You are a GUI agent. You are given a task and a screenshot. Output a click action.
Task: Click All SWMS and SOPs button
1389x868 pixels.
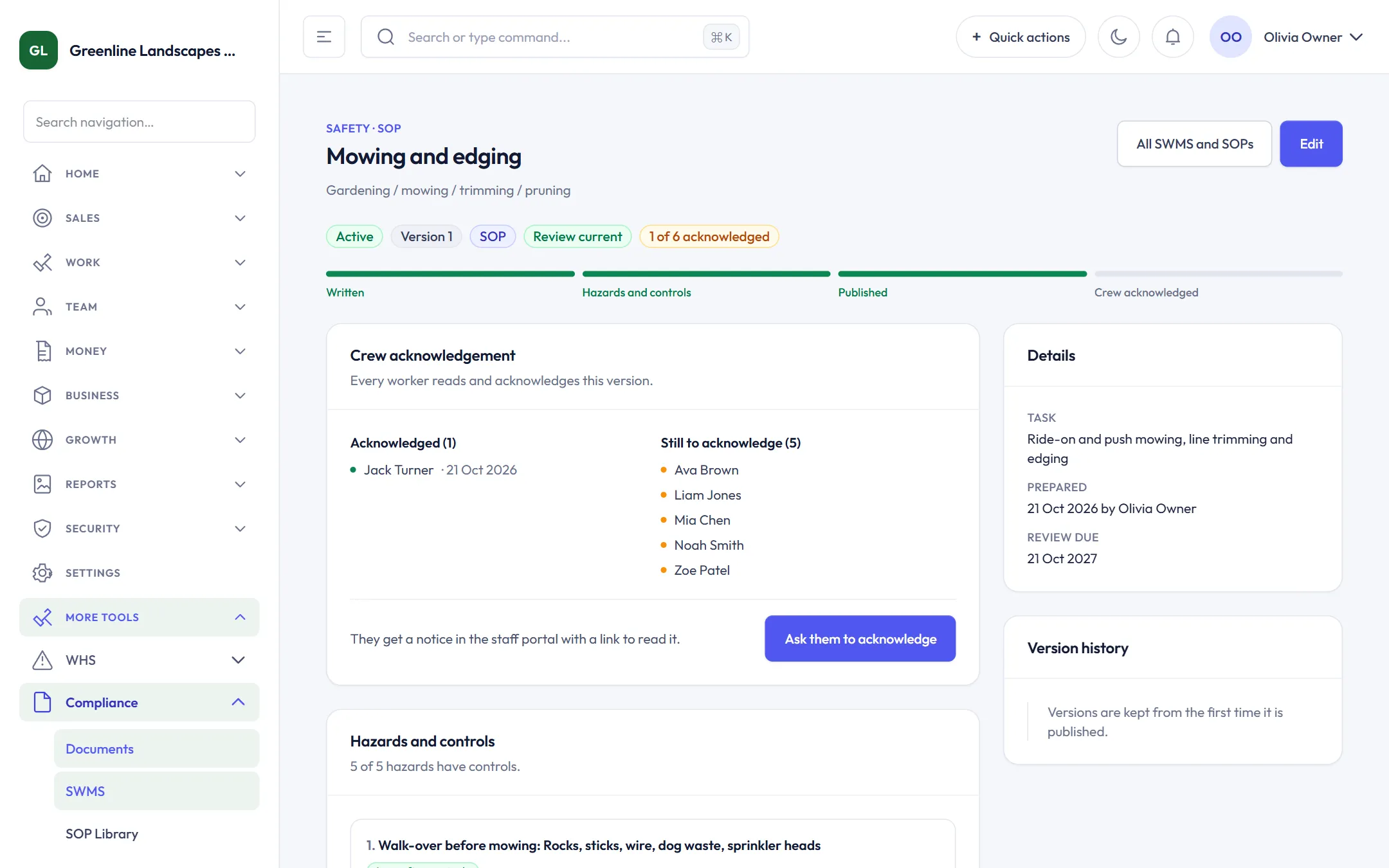(x=1194, y=143)
